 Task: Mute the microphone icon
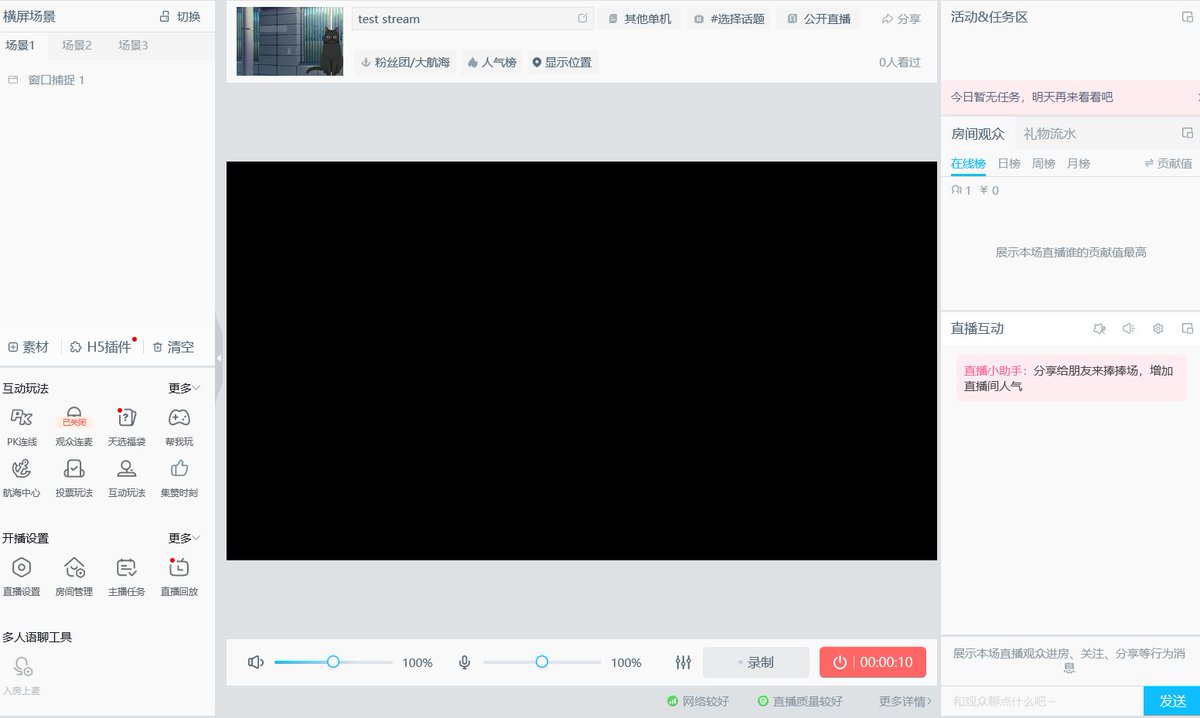click(465, 662)
